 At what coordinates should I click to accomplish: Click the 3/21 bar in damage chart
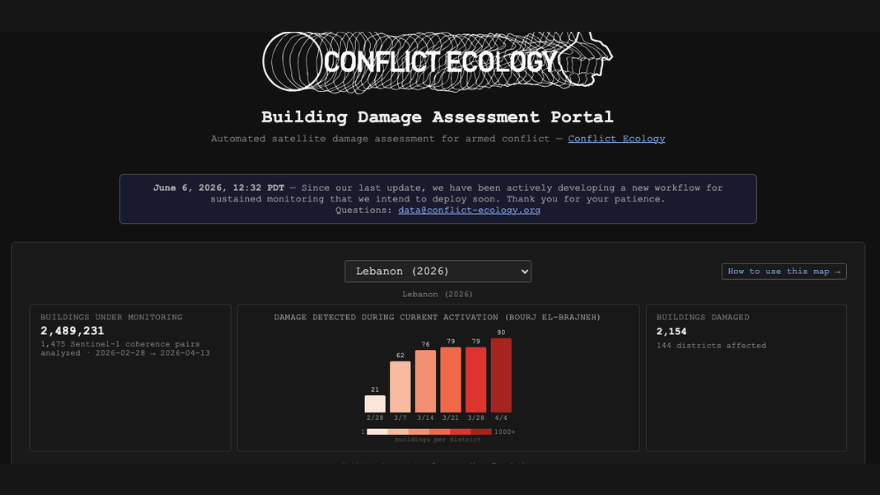451,379
